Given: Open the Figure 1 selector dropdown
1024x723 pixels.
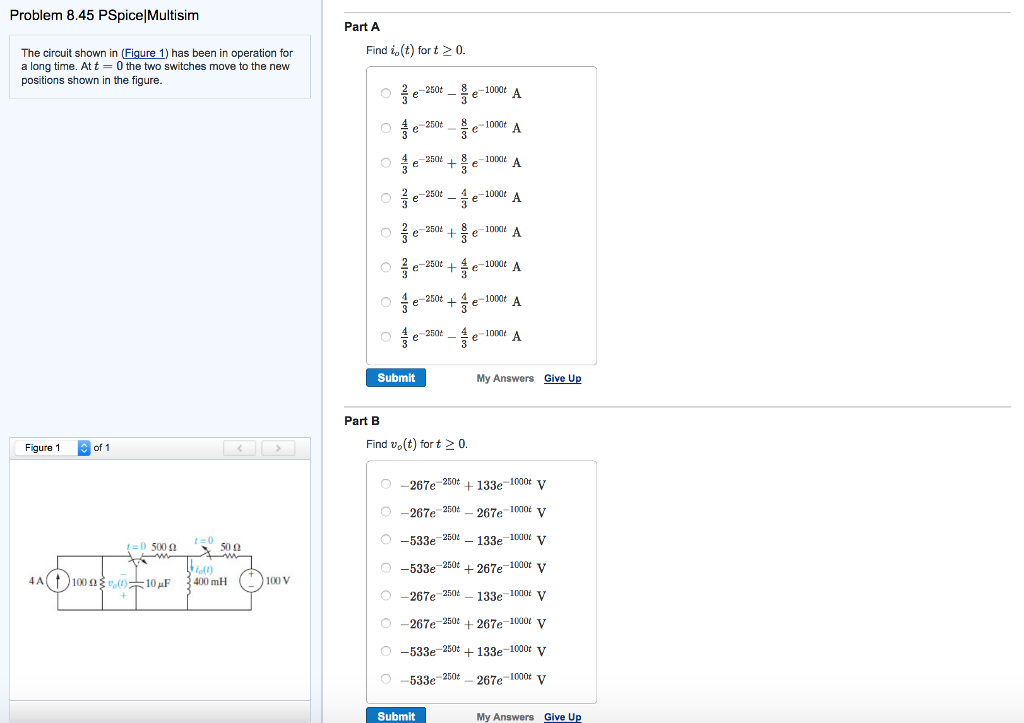Looking at the screenshot, I should (x=52, y=447).
